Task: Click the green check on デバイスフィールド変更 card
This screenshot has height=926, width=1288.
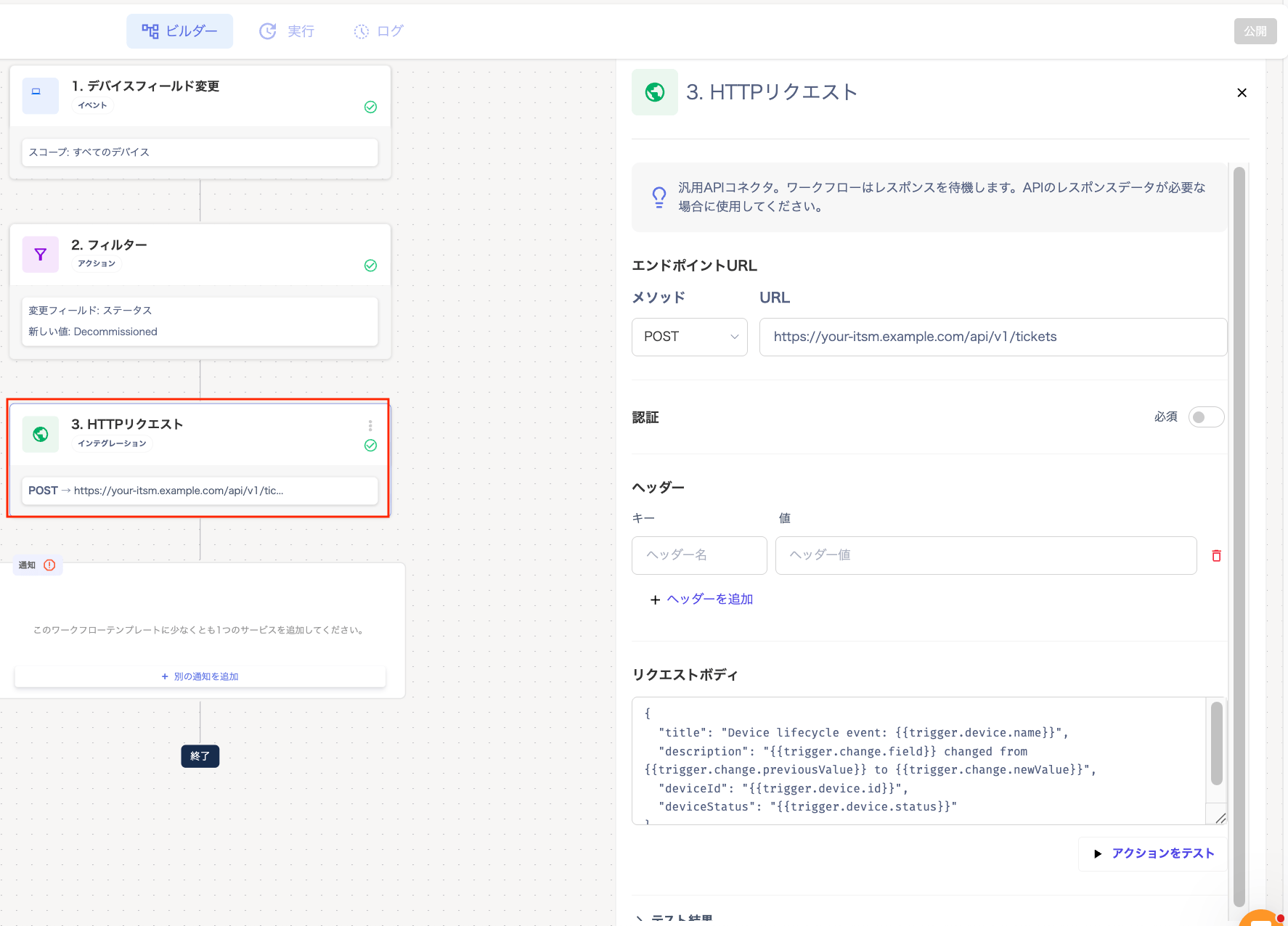Action: (x=370, y=107)
